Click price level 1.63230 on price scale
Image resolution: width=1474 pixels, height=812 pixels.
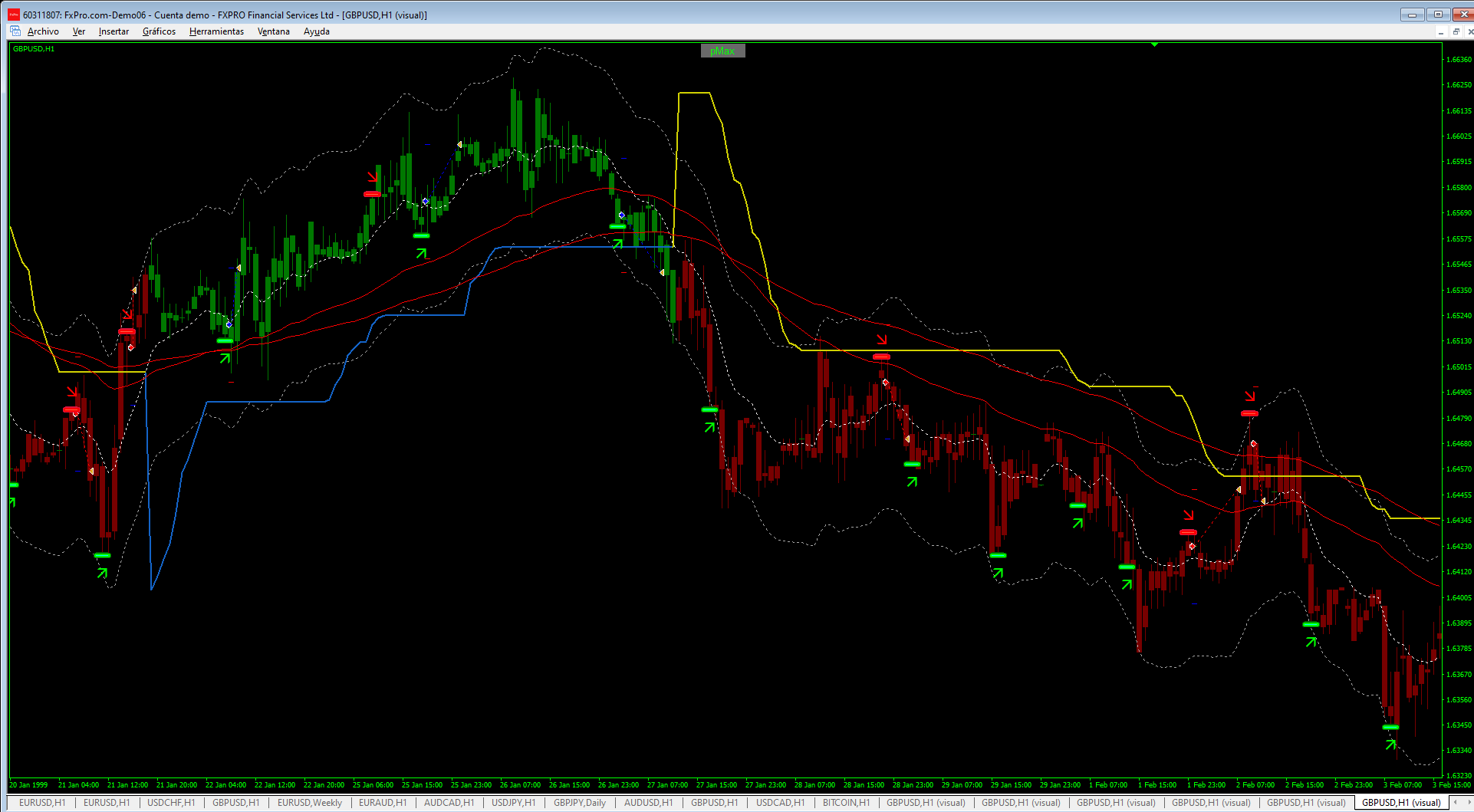(1459, 776)
